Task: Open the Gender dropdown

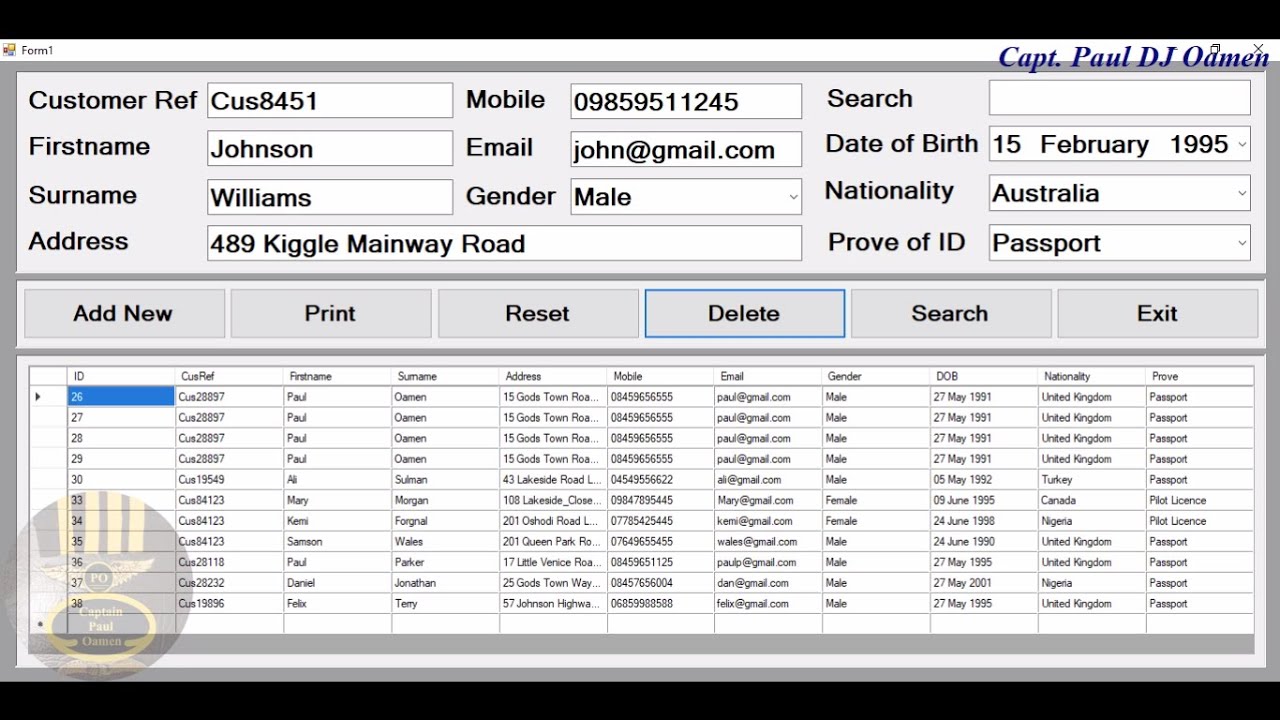Action: [793, 197]
